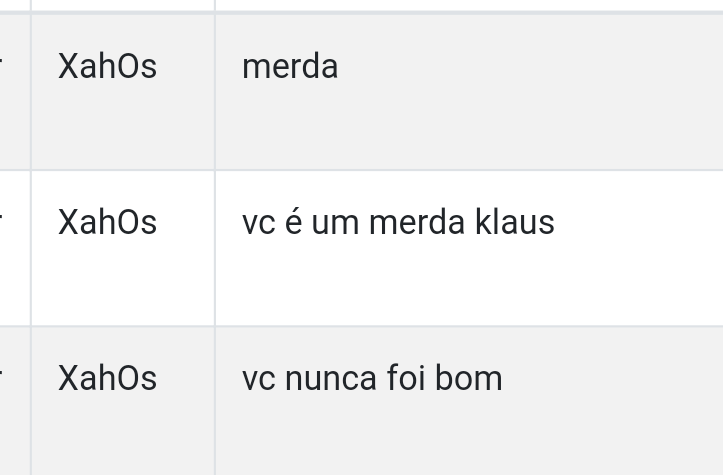Click the word "nunca" in the last message
Image resolution: width=723 pixels, height=475 pixels.
click(x=331, y=378)
